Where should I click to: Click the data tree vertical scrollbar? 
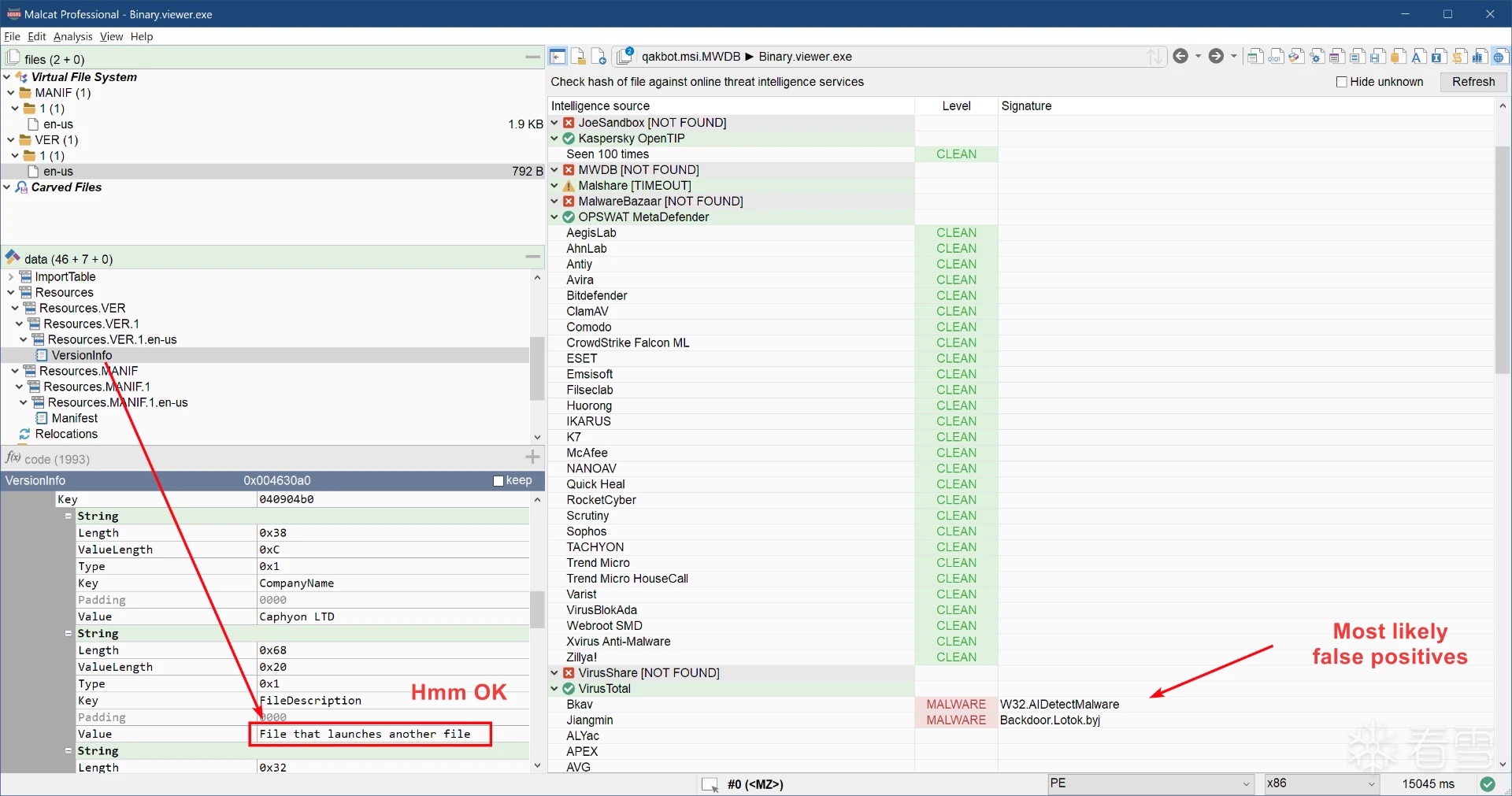[x=537, y=368]
